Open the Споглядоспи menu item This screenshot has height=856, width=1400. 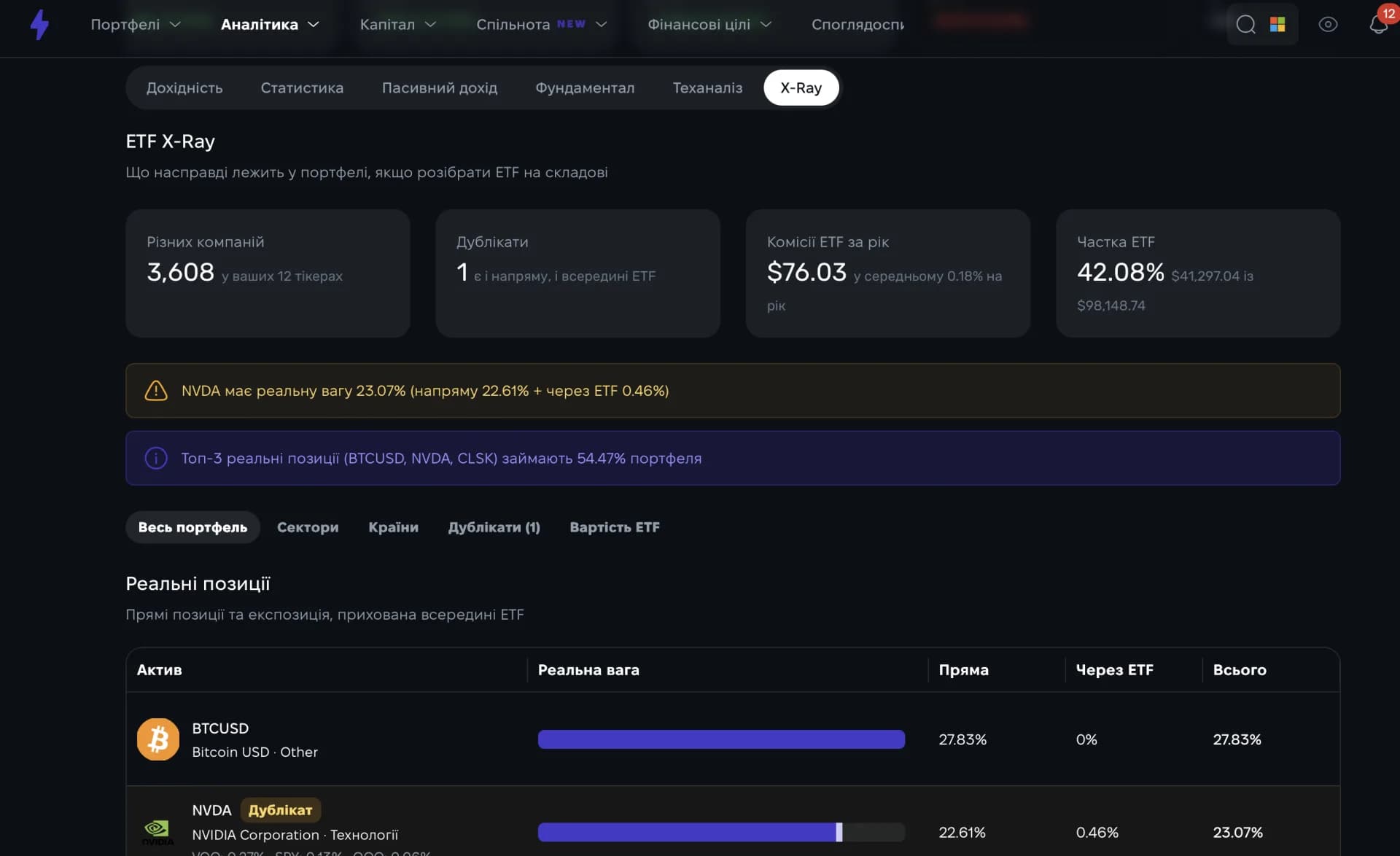tap(858, 25)
